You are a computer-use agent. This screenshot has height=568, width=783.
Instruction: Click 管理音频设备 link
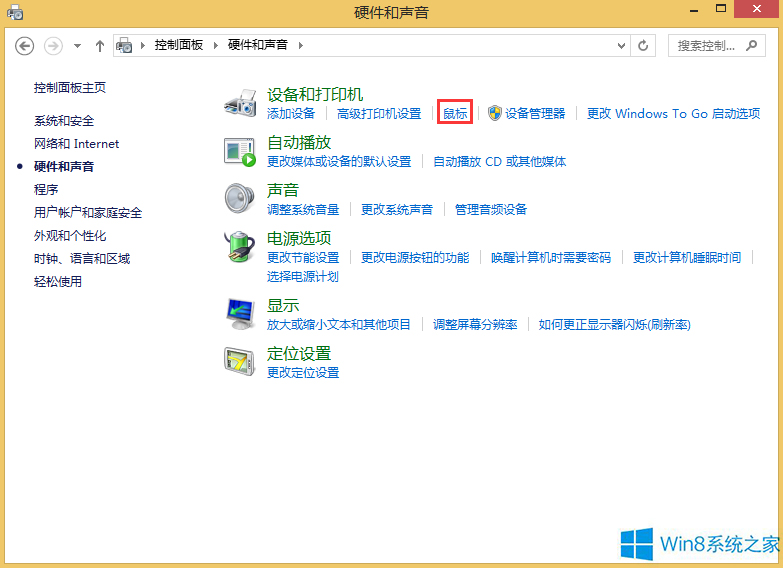click(x=491, y=210)
